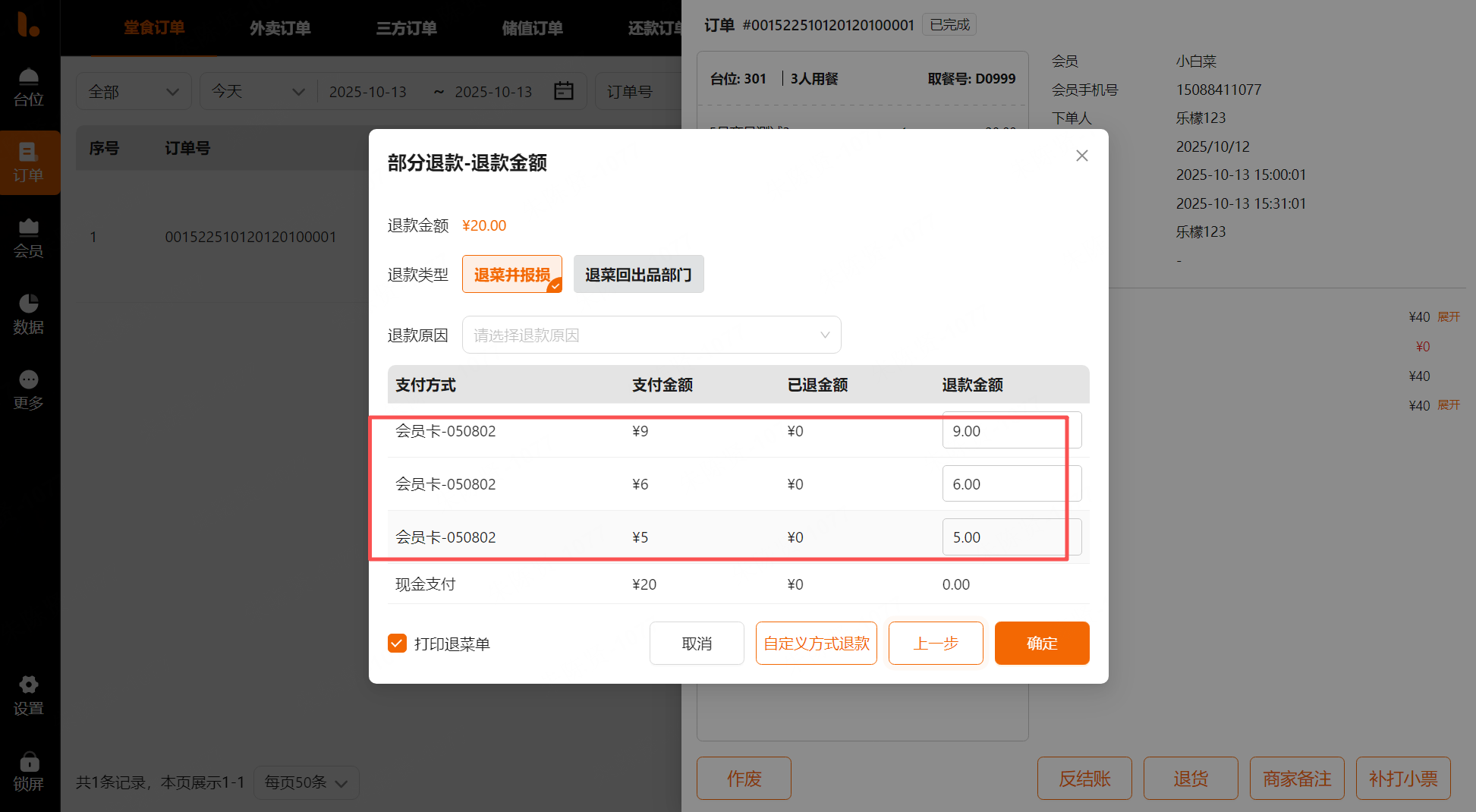Expand the 全部 filter dropdown
Screen dimensions: 1476x812
point(134,91)
